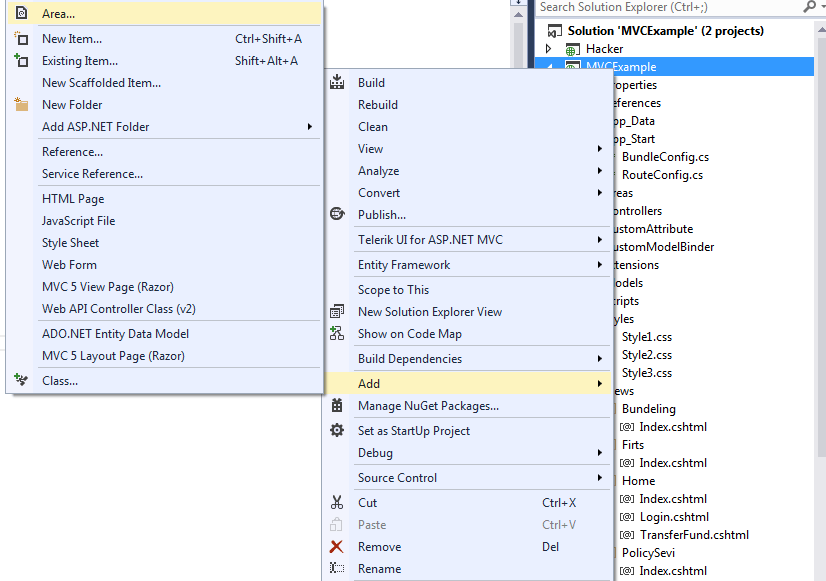Viewport: 826px width, 581px height.
Task: Click the Show on Code Map icon
Action: [x=337, y=333]
